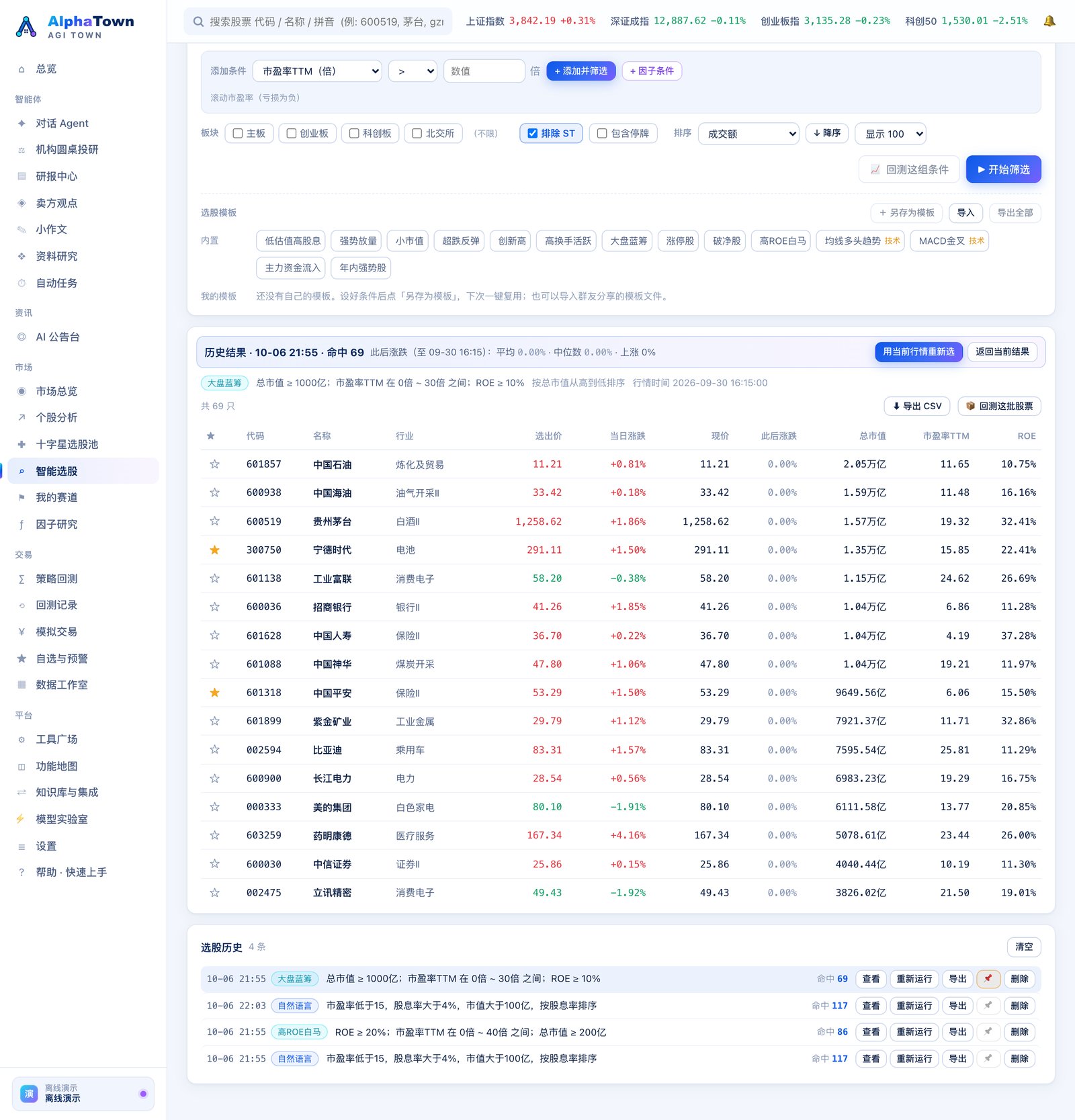The image size is (1075, 1120).
Task: Toggle favorite star for 贵州茅台 row
Action: pyautogui.click(x=214, y=521)
